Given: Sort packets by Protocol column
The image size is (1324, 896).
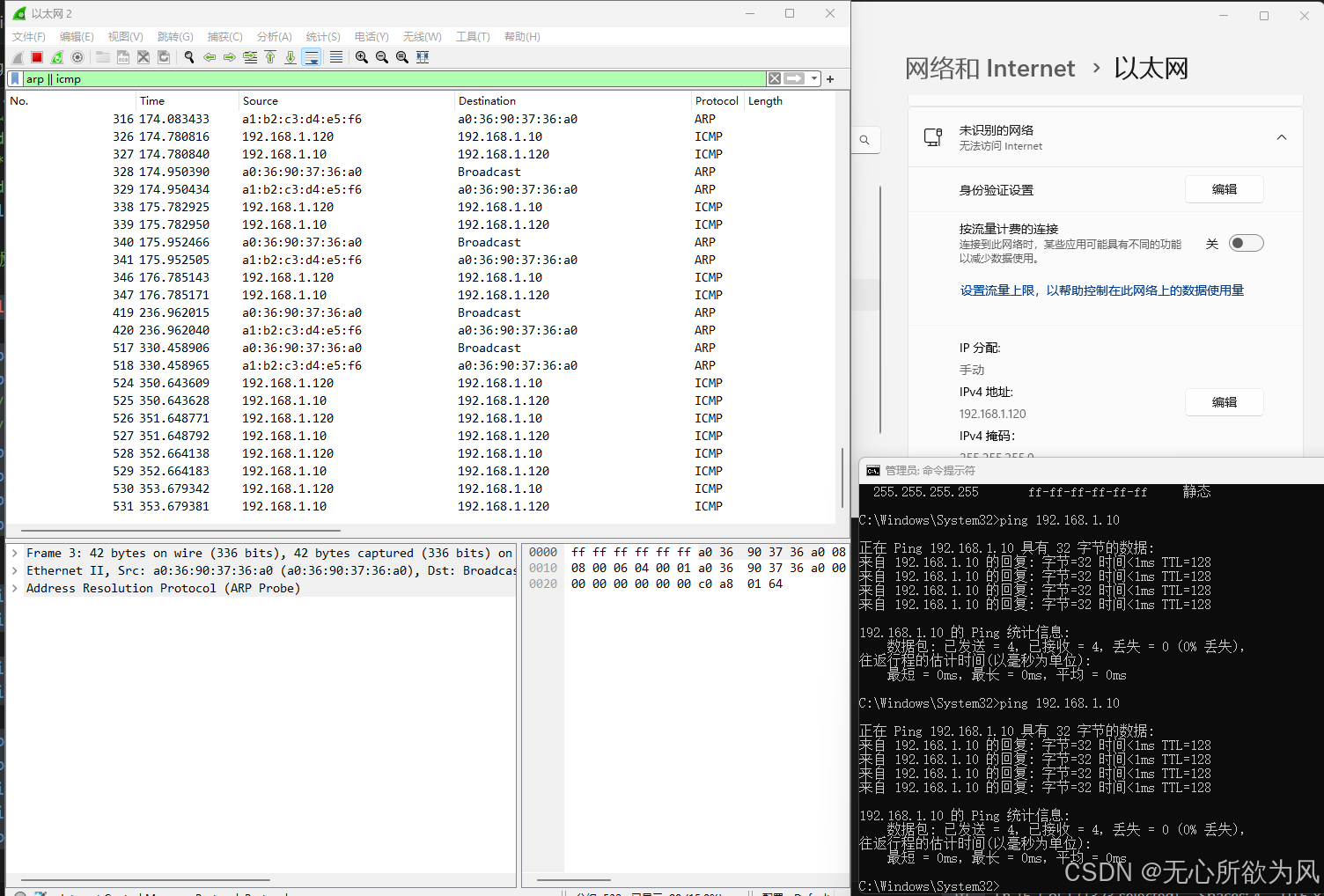Looking at the screenshot, I should tap(717, 101).
